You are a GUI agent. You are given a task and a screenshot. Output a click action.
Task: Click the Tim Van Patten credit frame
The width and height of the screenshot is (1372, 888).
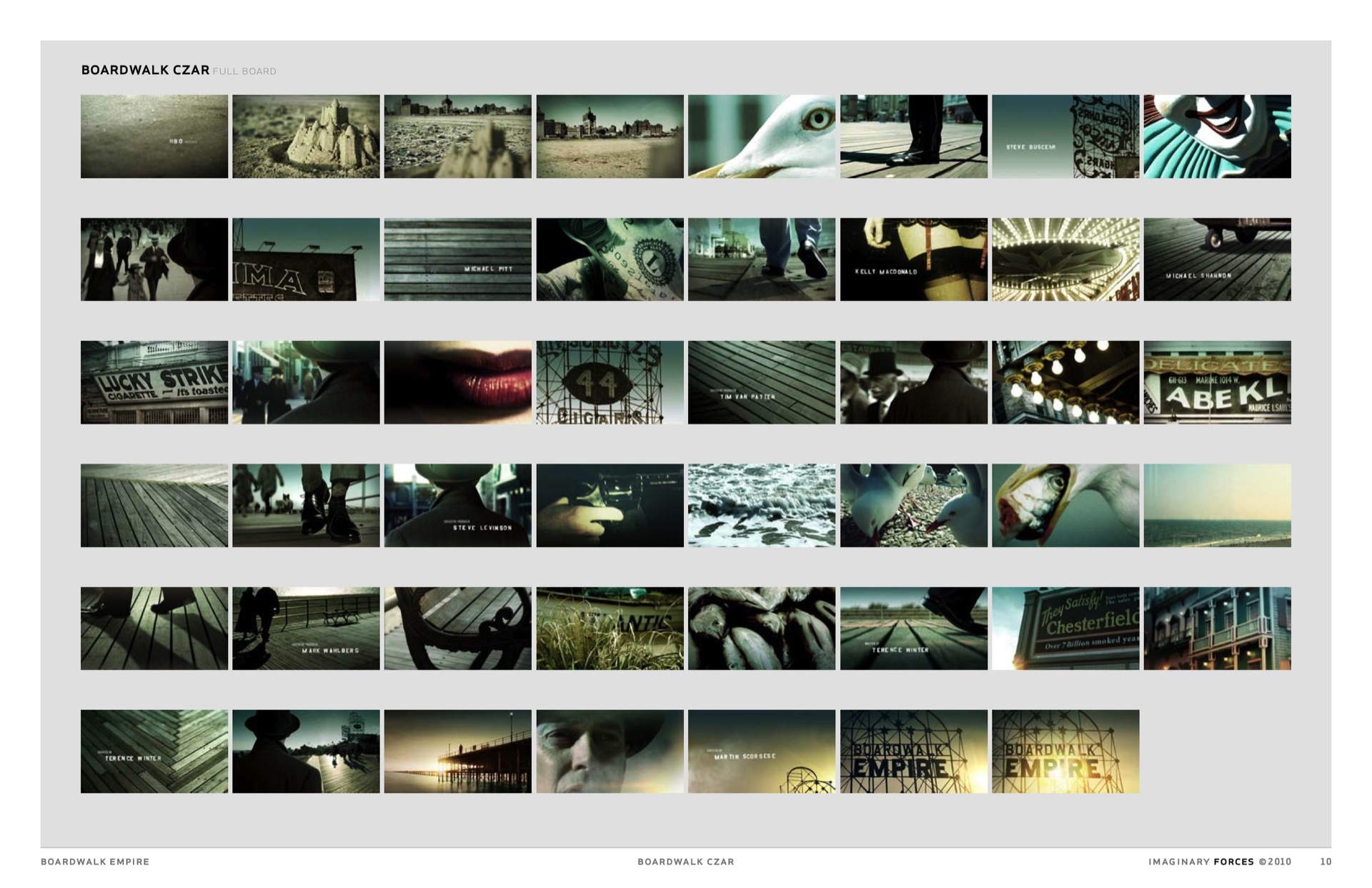pyautogui.click(x=761, y=382)
